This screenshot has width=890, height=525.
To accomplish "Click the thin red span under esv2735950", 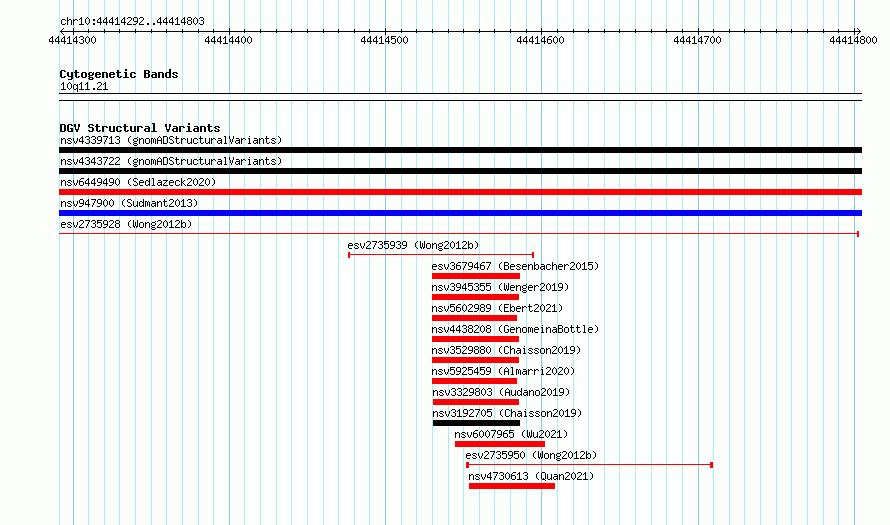I will (589, 465).
